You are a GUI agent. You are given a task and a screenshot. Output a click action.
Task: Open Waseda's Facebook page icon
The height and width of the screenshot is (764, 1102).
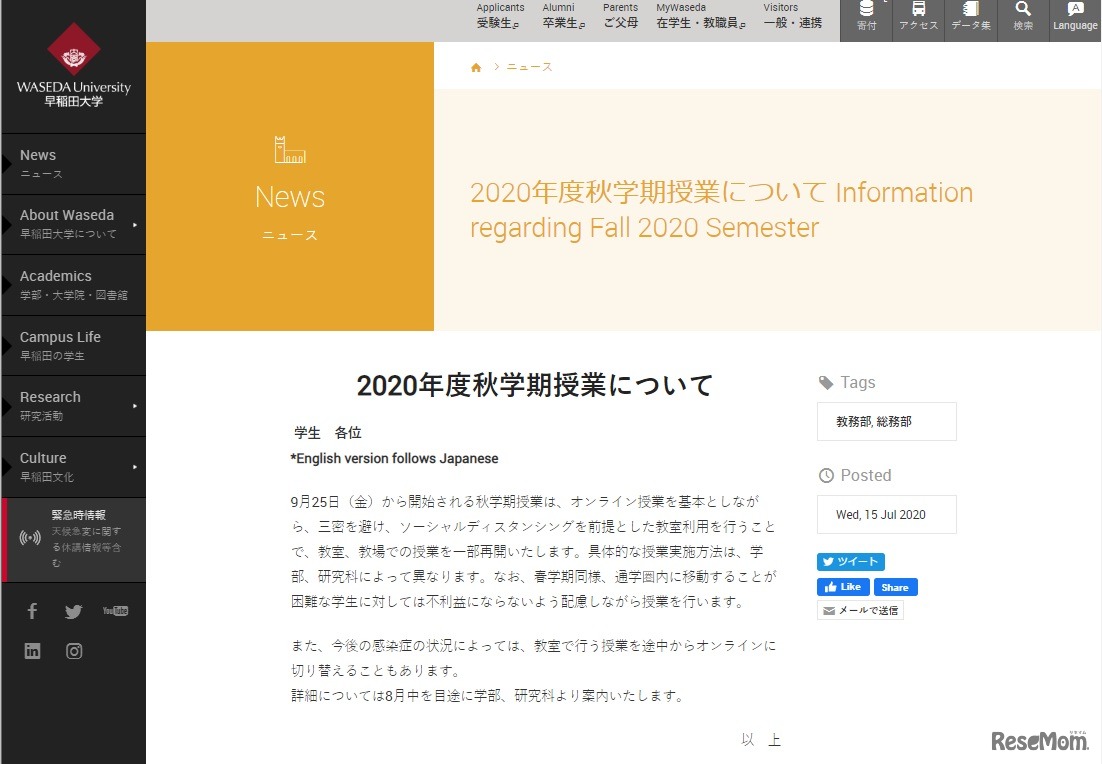coord(32,611)
